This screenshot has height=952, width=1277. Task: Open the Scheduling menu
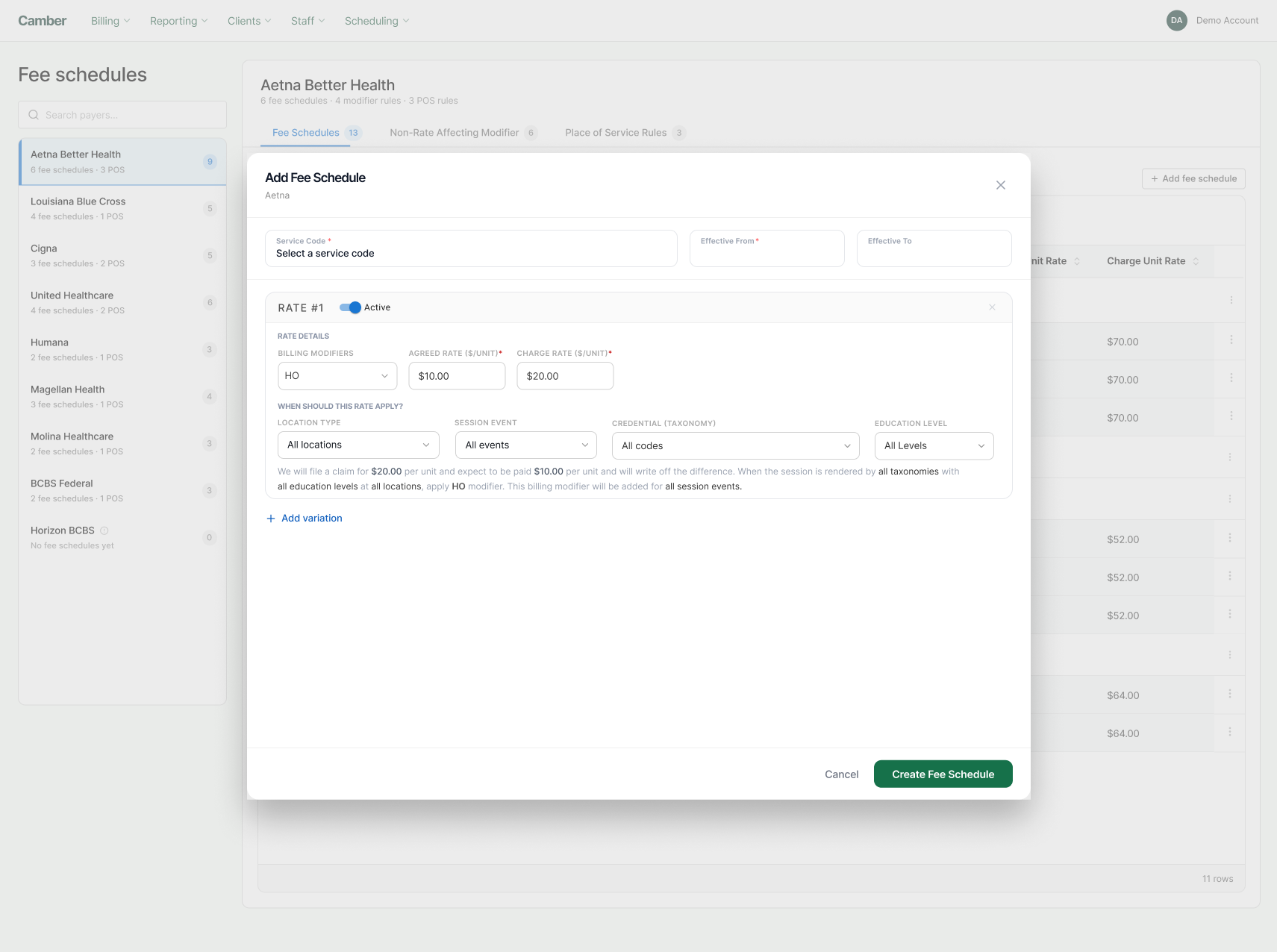[377, 21]
